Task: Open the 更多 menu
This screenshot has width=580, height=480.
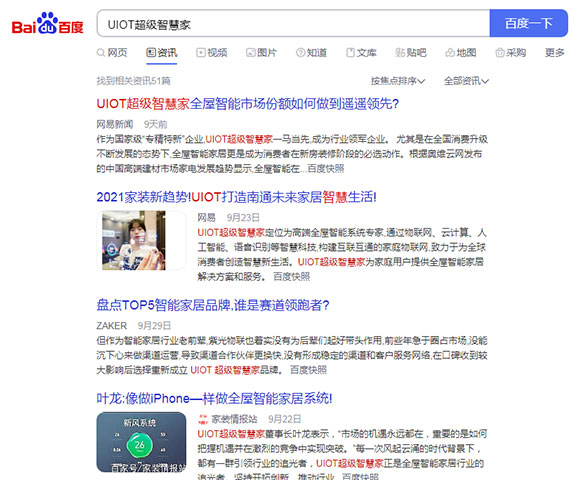Action: [x=554, y=53]
